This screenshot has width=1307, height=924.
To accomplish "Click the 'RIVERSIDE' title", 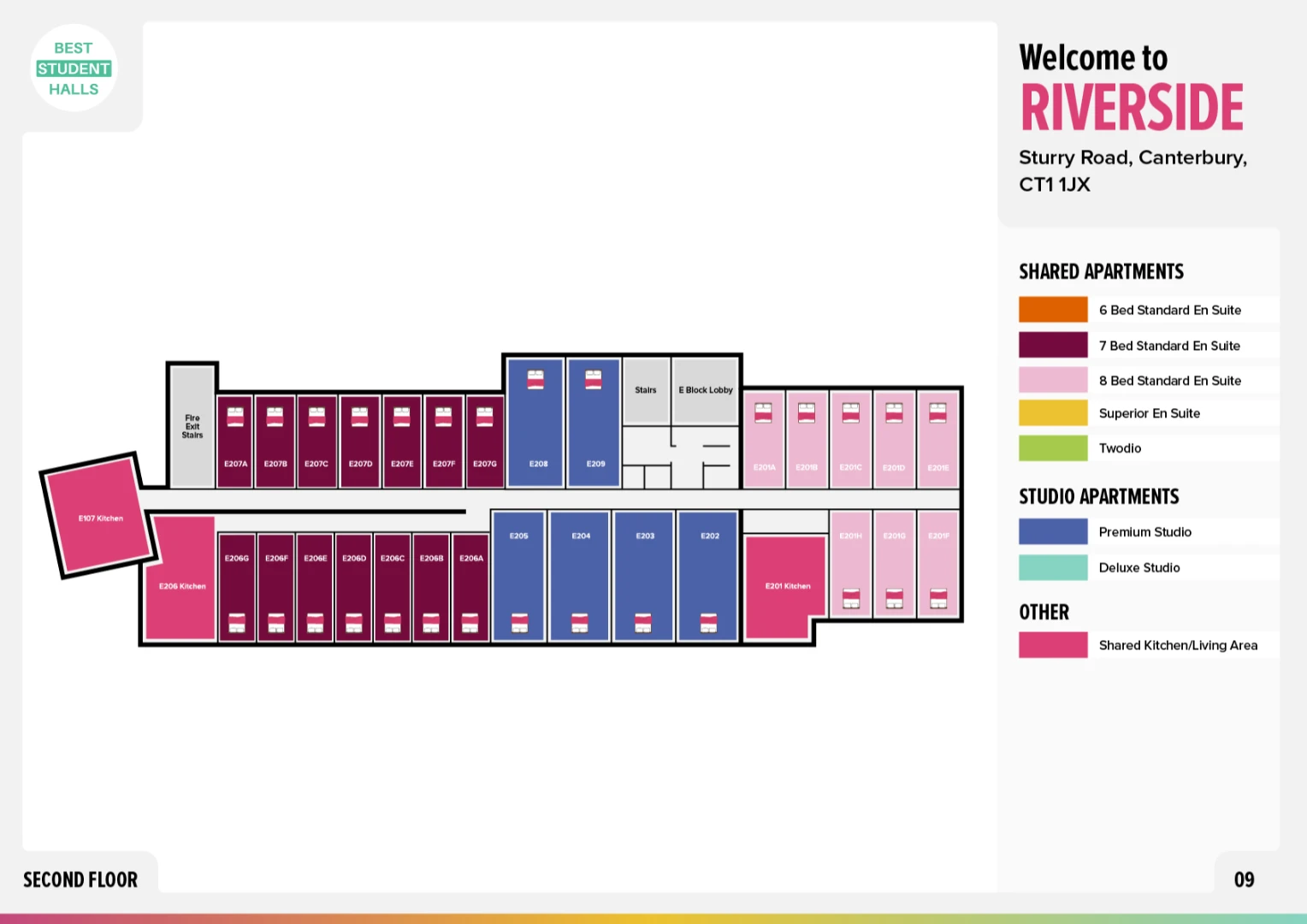I will [x=1132, y=108].
